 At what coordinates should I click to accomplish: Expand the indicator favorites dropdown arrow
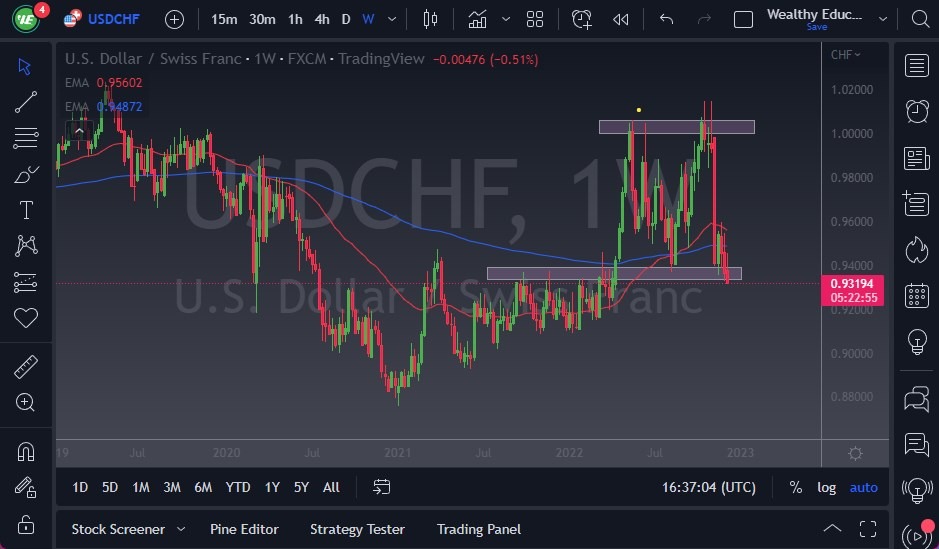point(506,19)
